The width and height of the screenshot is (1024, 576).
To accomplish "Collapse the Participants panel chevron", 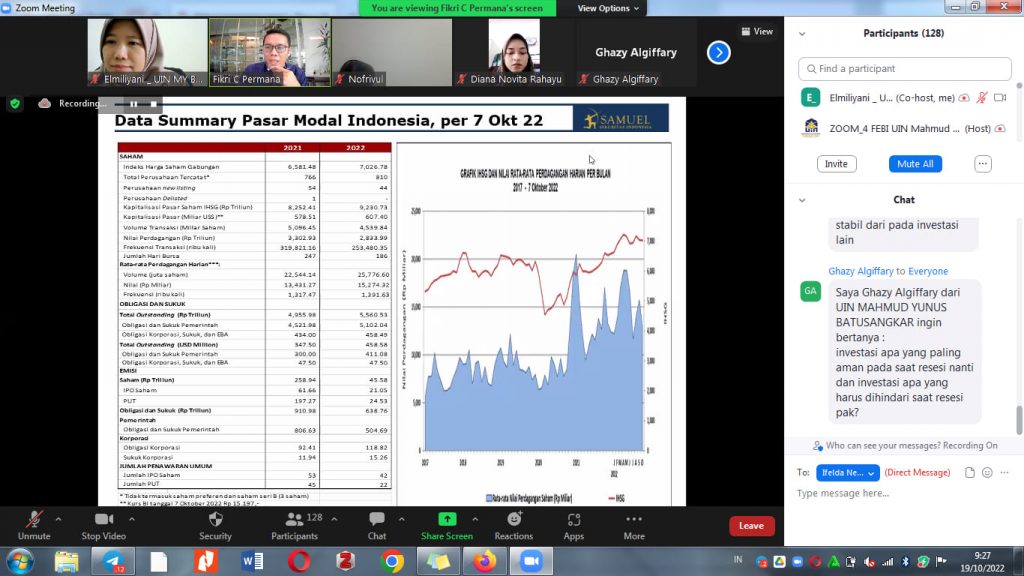I will coord(803,33).
